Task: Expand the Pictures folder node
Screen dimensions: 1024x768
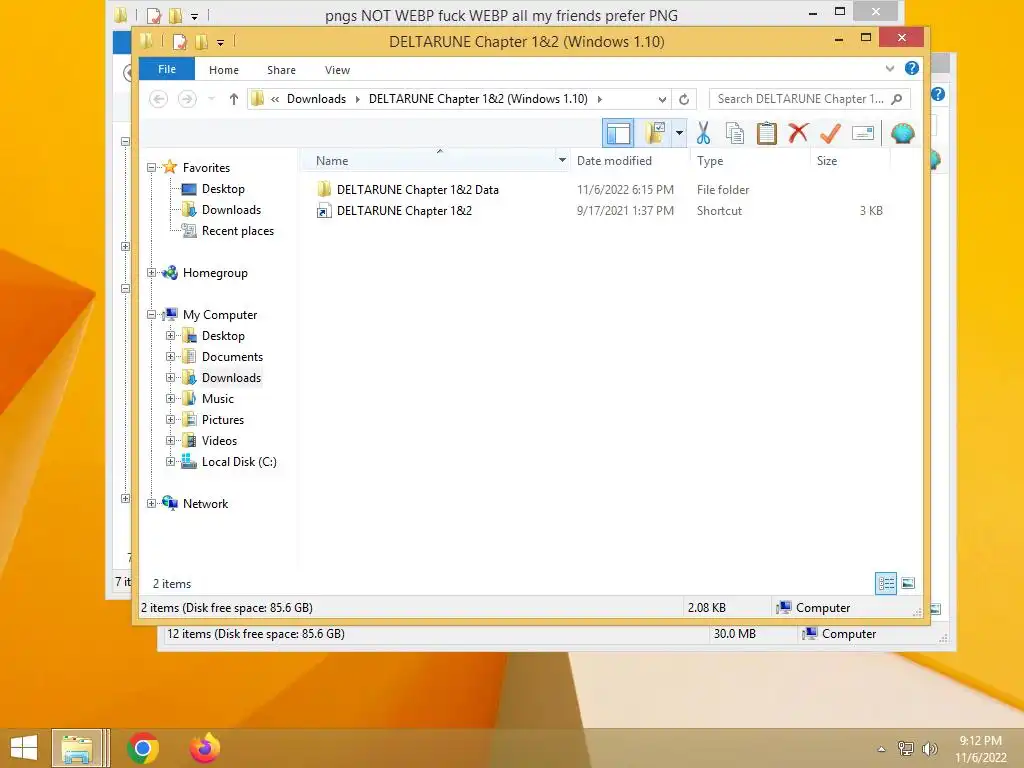Action: tap(170, 419)
